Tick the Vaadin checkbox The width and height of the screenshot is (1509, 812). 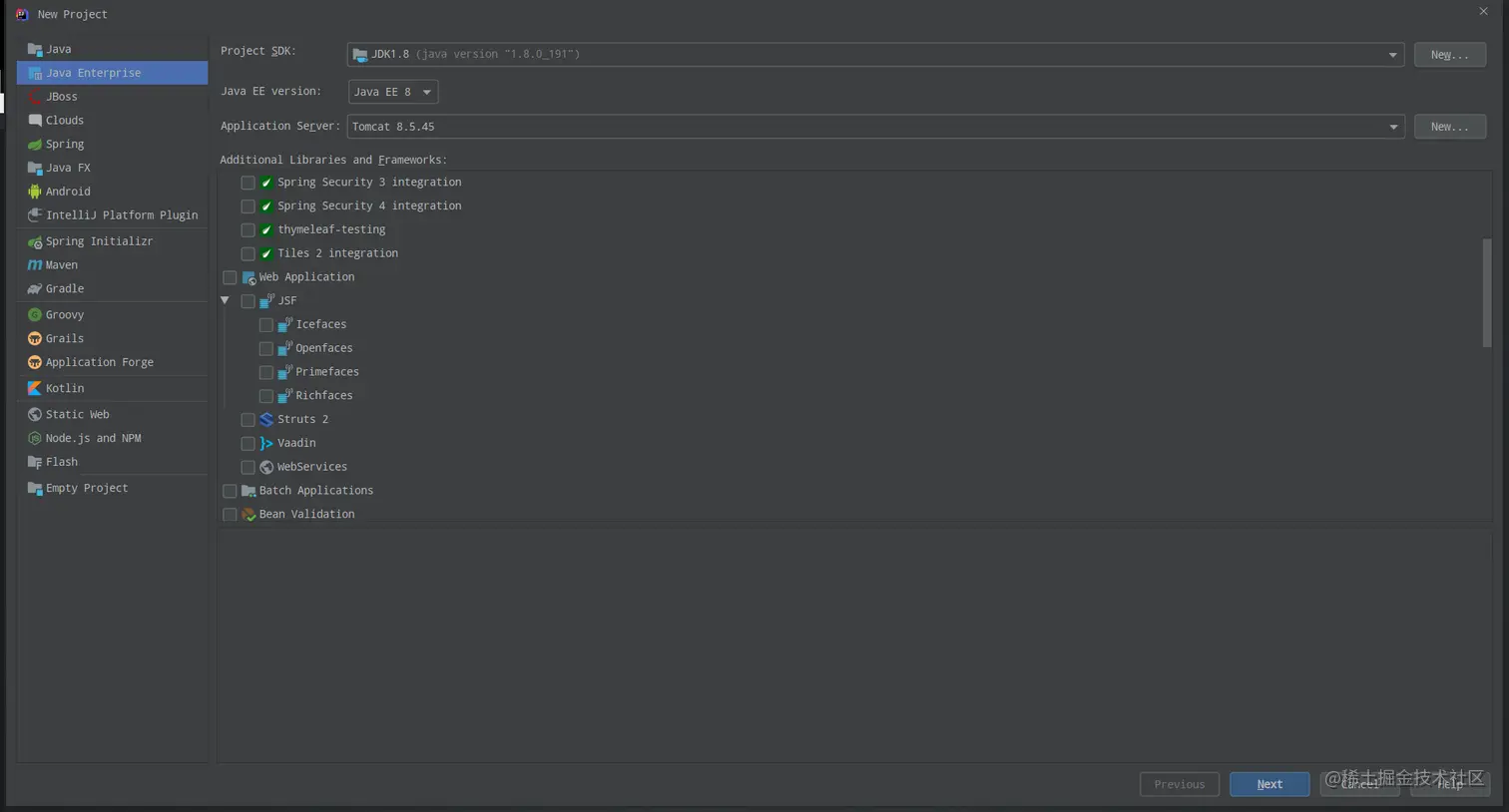pos(248,444)
